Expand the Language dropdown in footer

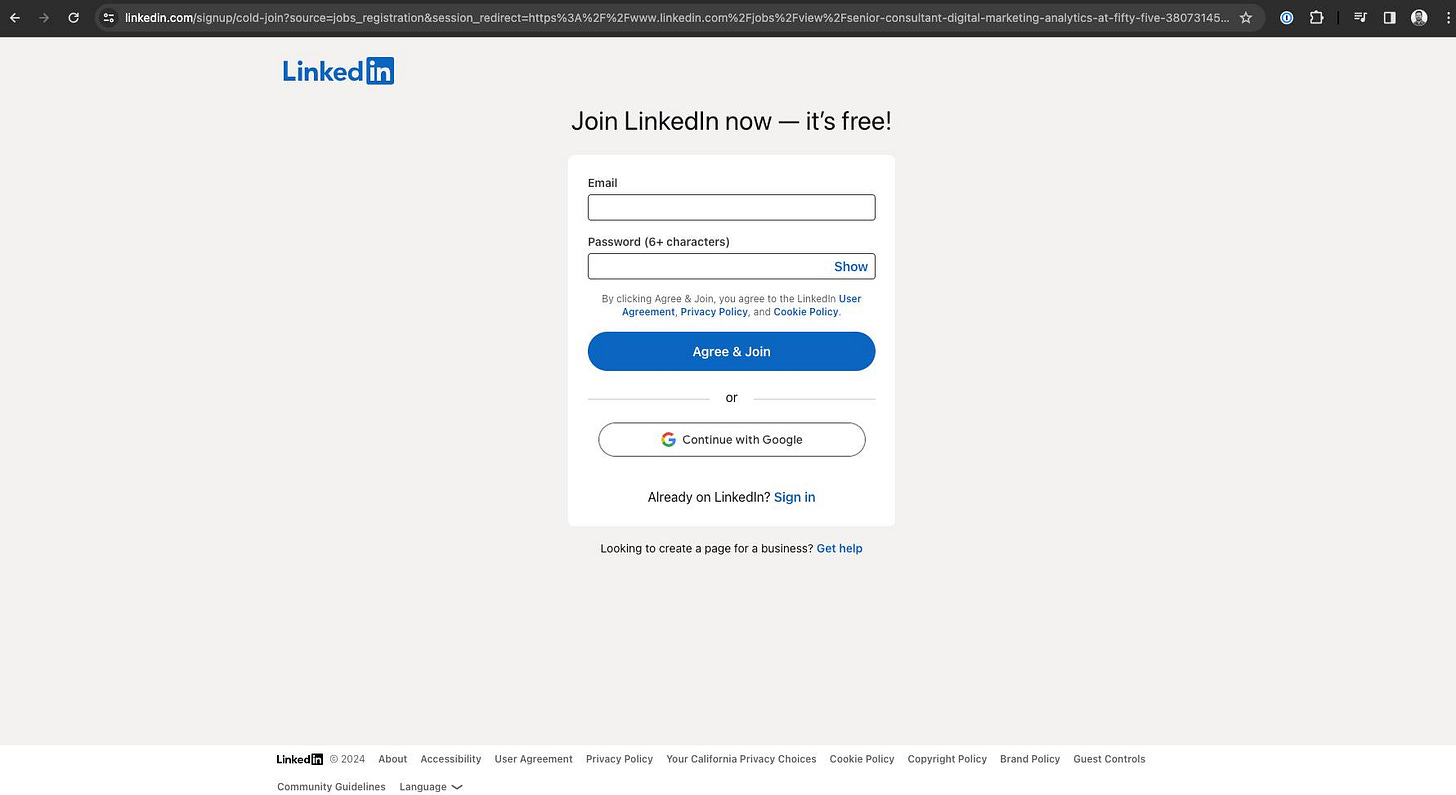pos(431,787)
